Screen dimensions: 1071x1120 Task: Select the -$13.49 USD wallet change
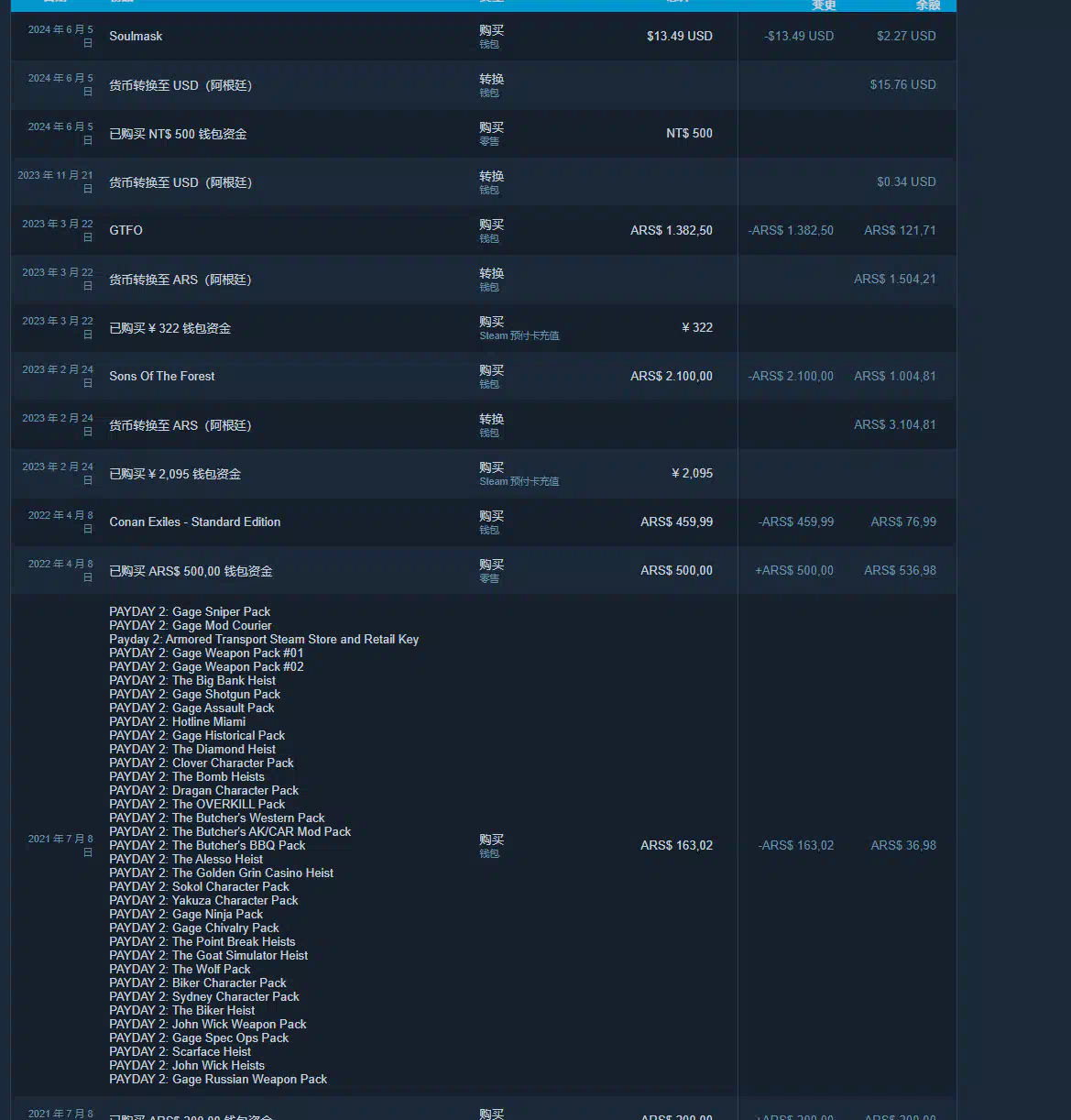click(x=799, y=36)
